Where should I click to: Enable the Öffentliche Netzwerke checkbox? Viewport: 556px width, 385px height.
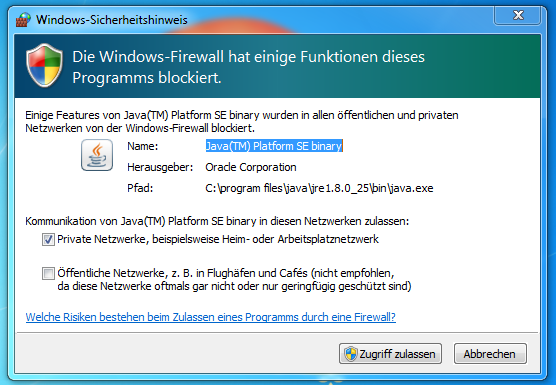tap(48, 274)
